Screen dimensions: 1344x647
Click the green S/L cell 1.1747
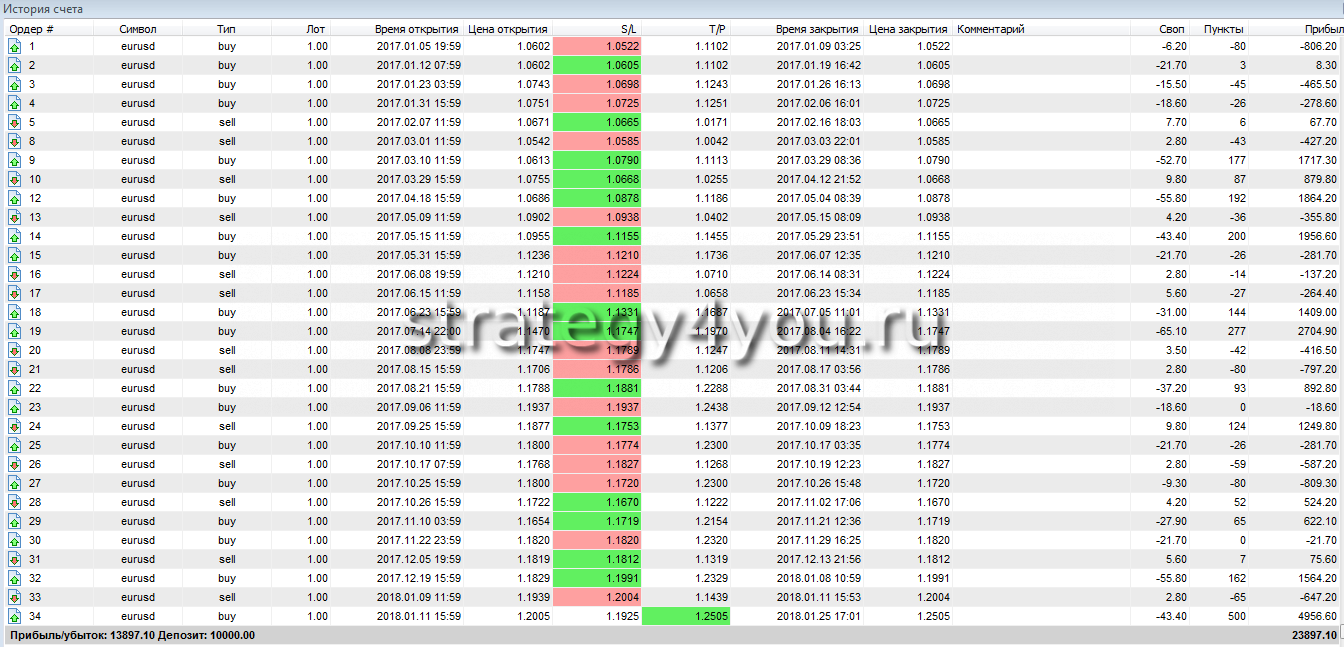(597, 331)
